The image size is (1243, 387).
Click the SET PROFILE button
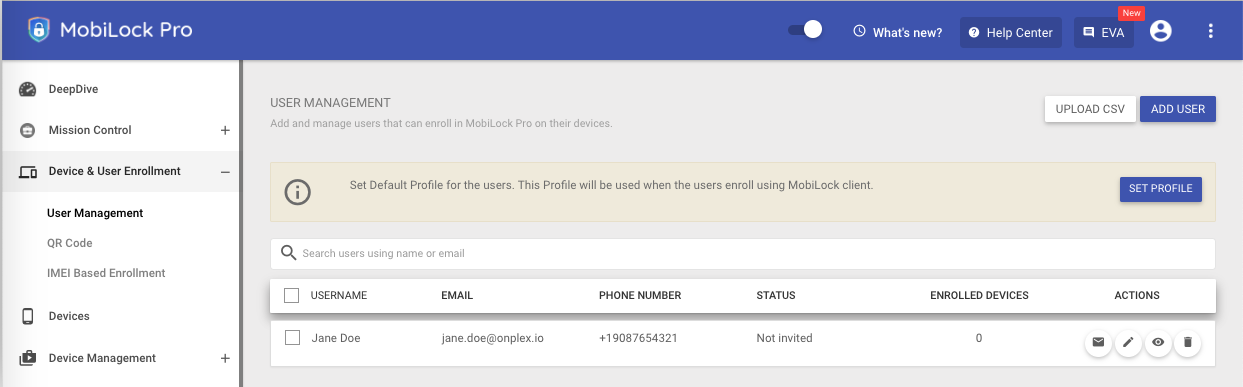pyautogui.click(x=1160, y=189)
